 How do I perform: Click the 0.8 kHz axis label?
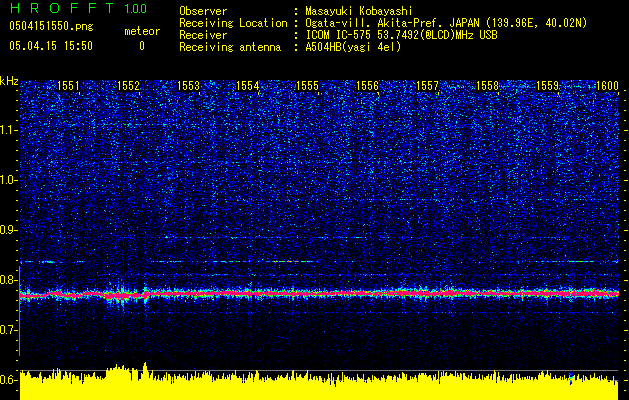tap(8, 280)
